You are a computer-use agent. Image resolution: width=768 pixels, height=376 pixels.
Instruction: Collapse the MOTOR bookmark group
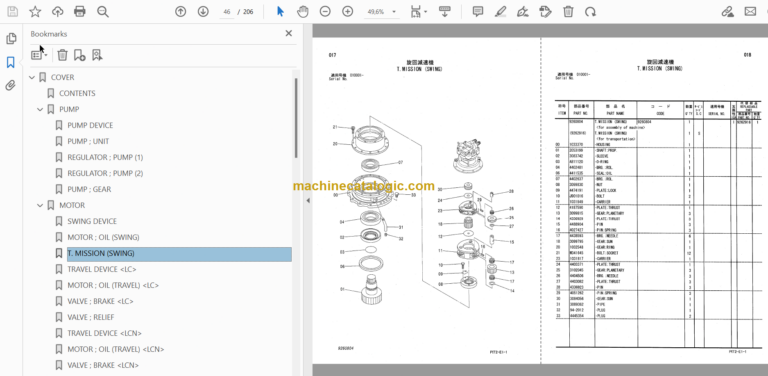pos(40,206)
